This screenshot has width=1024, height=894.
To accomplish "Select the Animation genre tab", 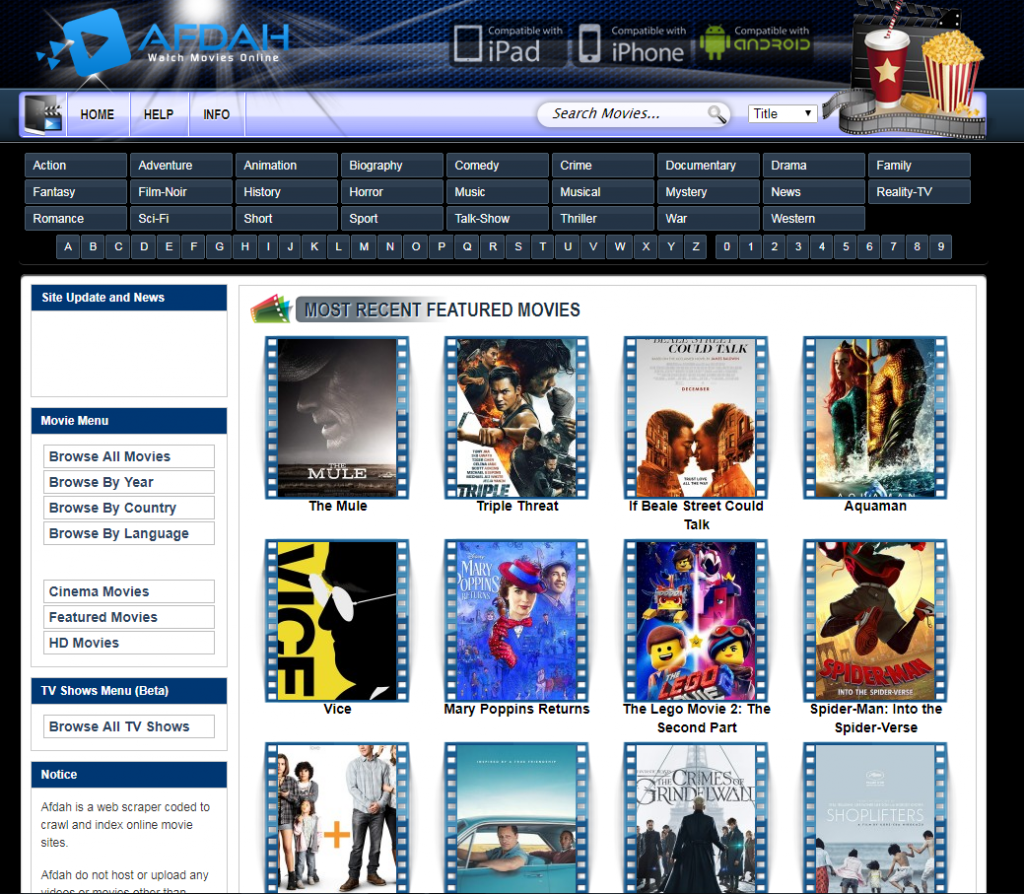I will tap(287, 165).
